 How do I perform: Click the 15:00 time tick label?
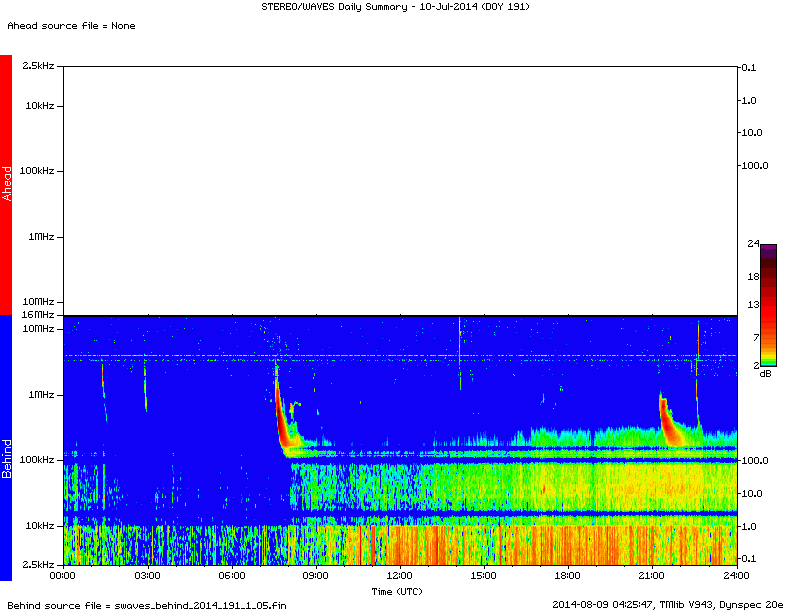(484, 575)
